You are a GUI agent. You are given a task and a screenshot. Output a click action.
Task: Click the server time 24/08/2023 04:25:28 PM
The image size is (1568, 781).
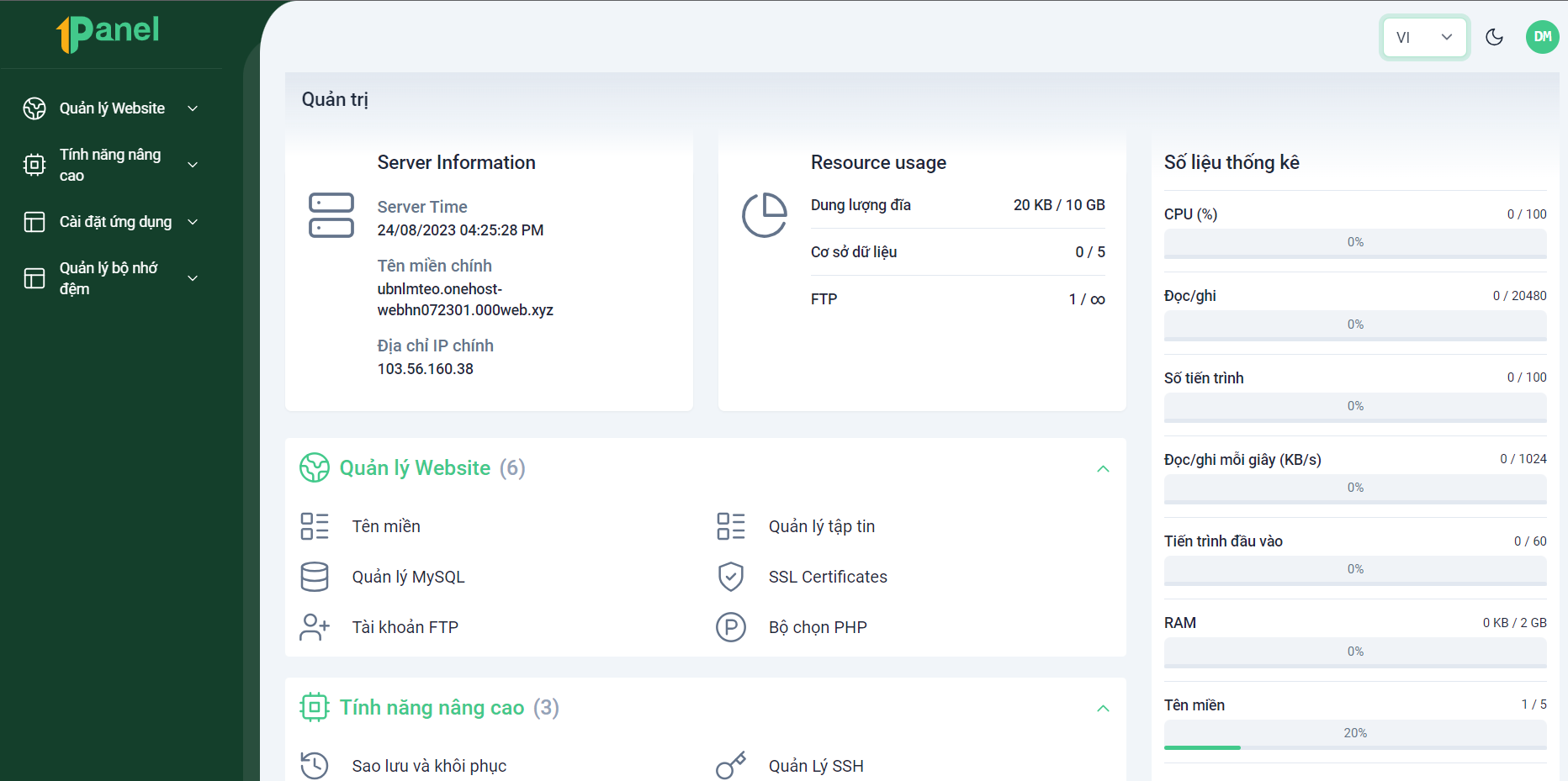coord(460,230)
